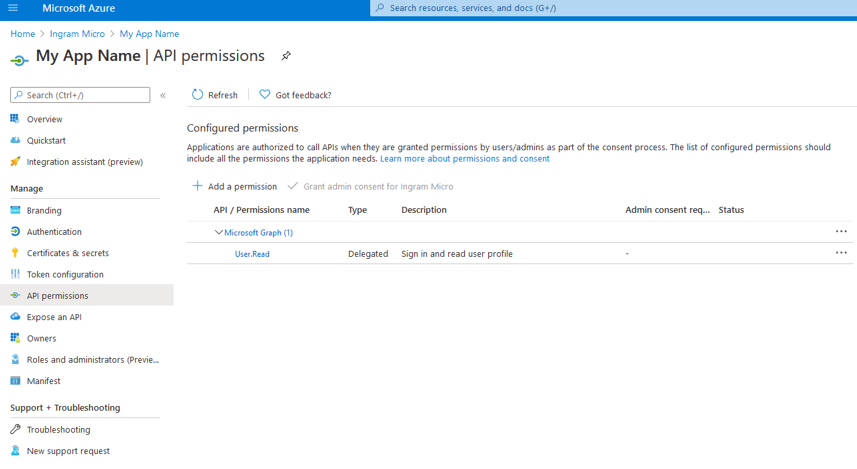The height and width of the screenshot is (469, 857).
Task: Click the Integration assistant rocket icon
Action: coord(15,161)
